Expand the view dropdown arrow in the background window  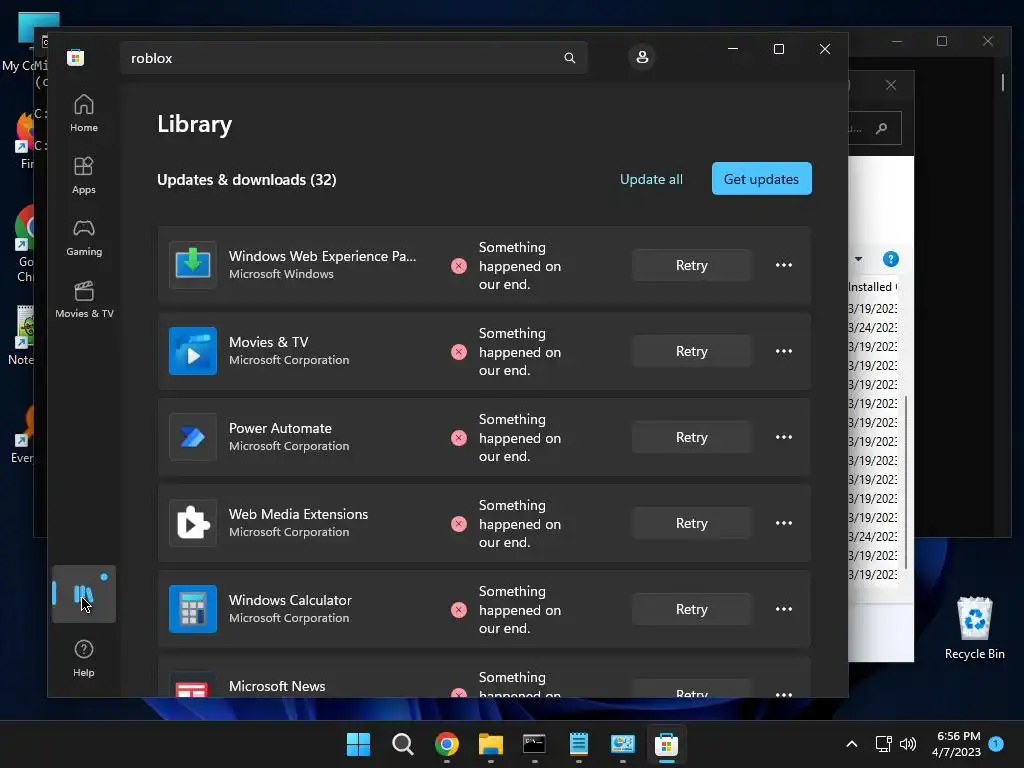[x=859, y=259]
